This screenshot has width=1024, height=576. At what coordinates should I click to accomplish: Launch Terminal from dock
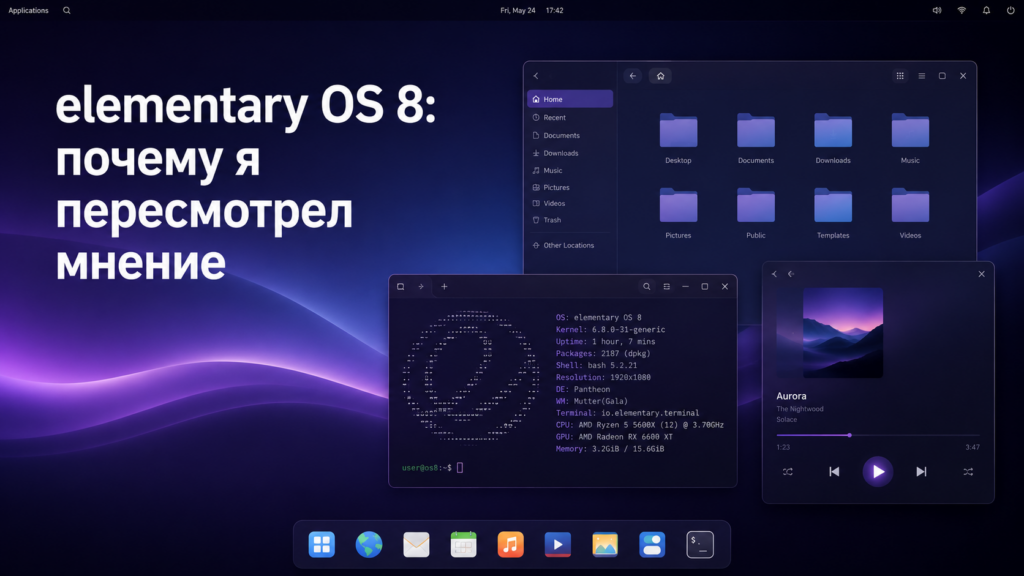[700, 545]
